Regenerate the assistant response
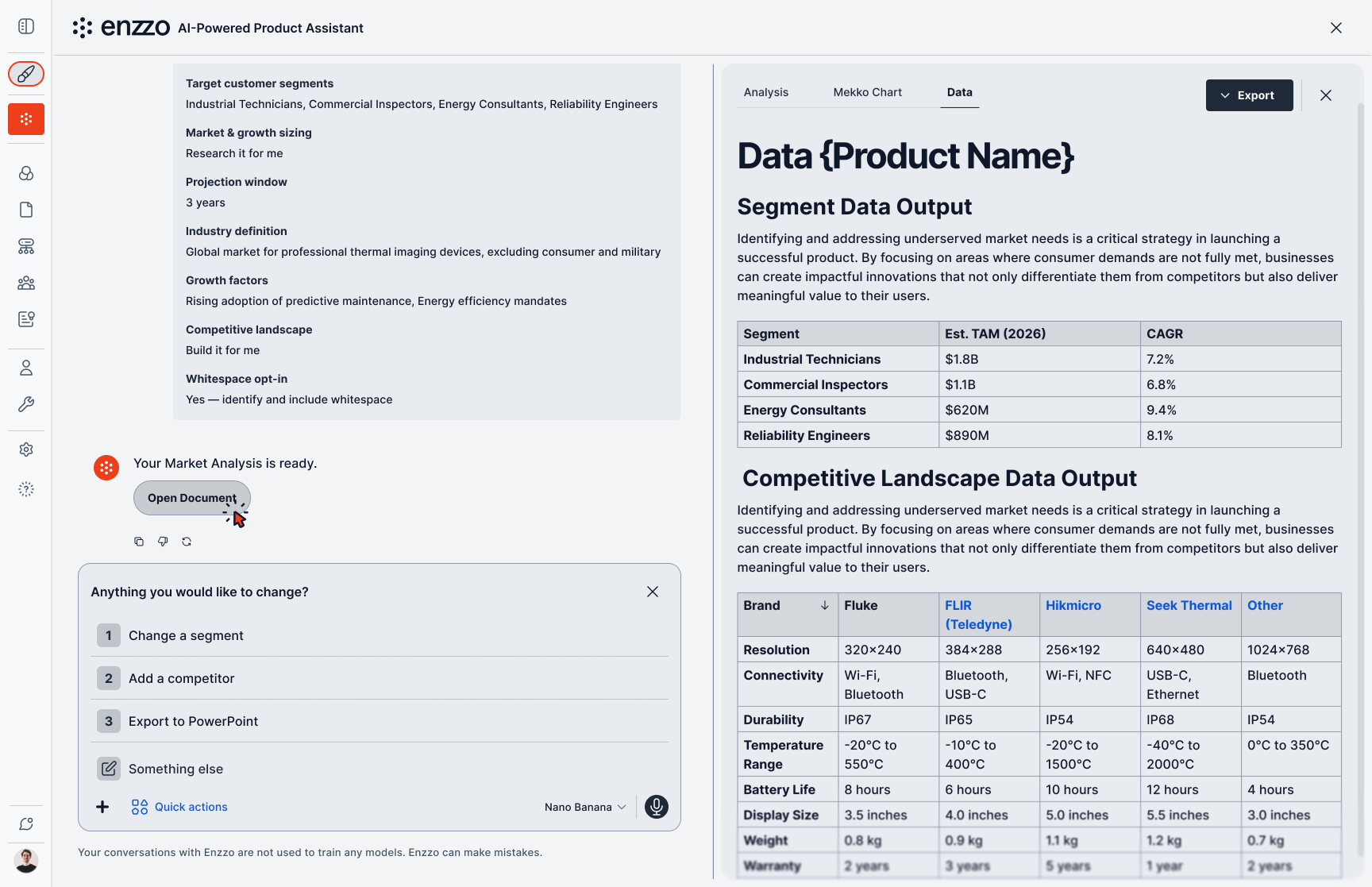Image resolution: width=1372 pixels, height=887 pixels. click(187, 542)
